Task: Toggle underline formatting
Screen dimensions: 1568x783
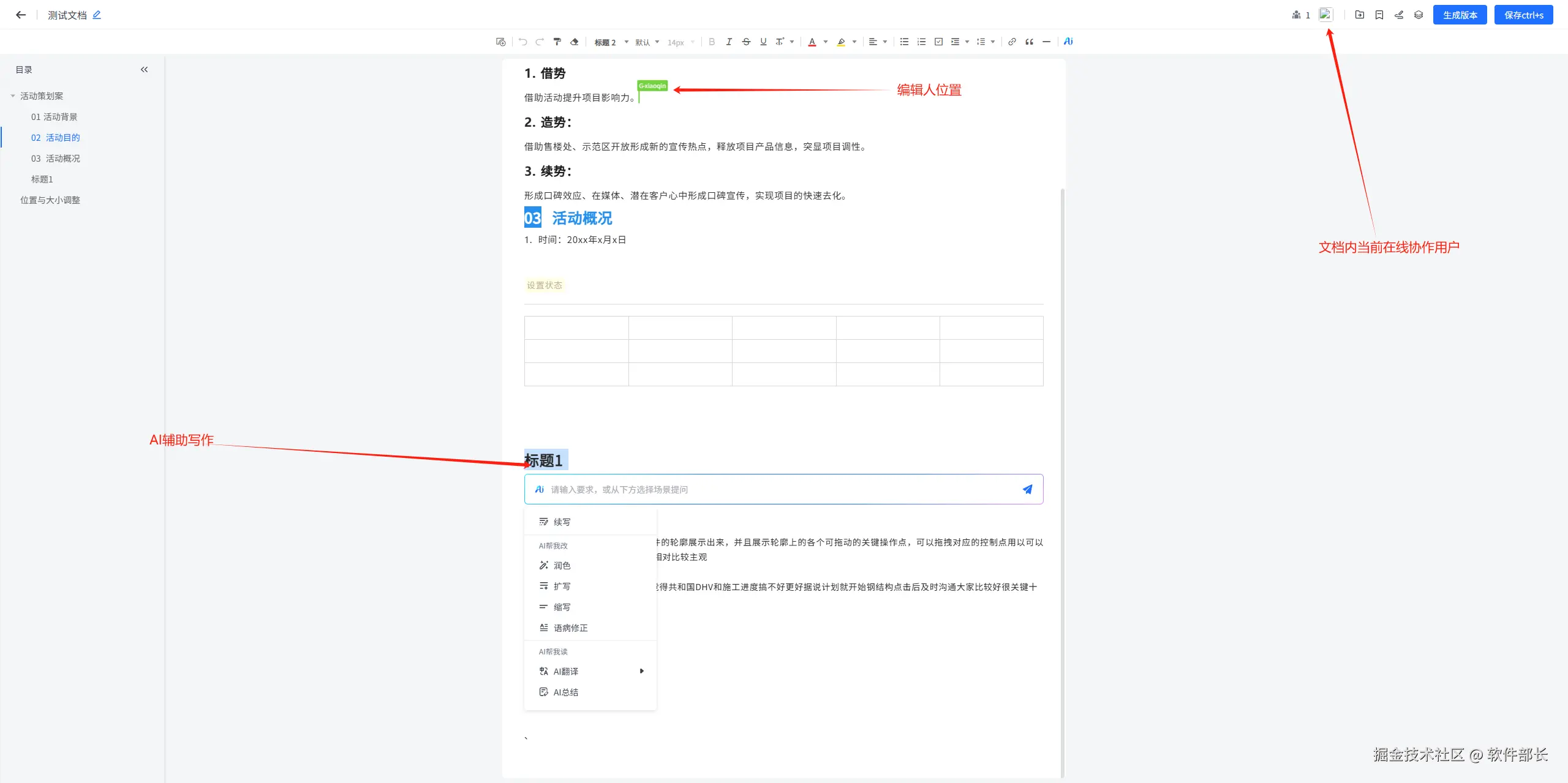Action: coord(763,42)
